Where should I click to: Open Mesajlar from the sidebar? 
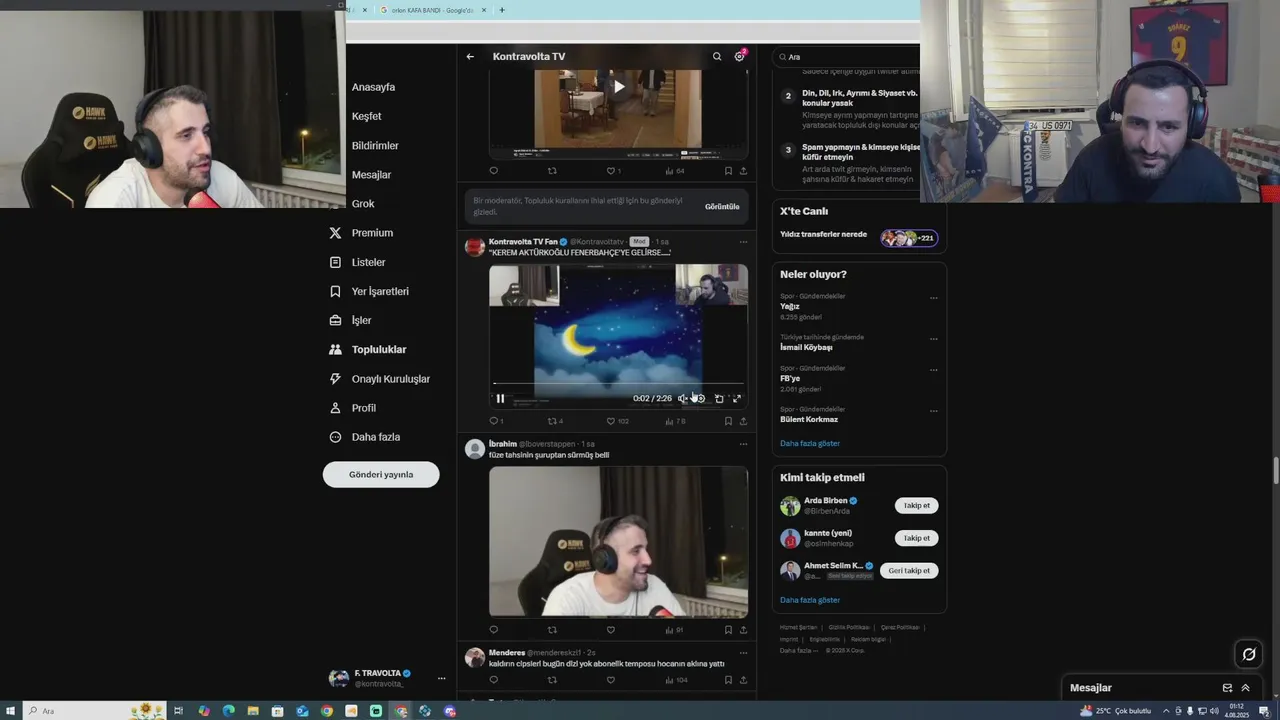[x=371, y=174]
